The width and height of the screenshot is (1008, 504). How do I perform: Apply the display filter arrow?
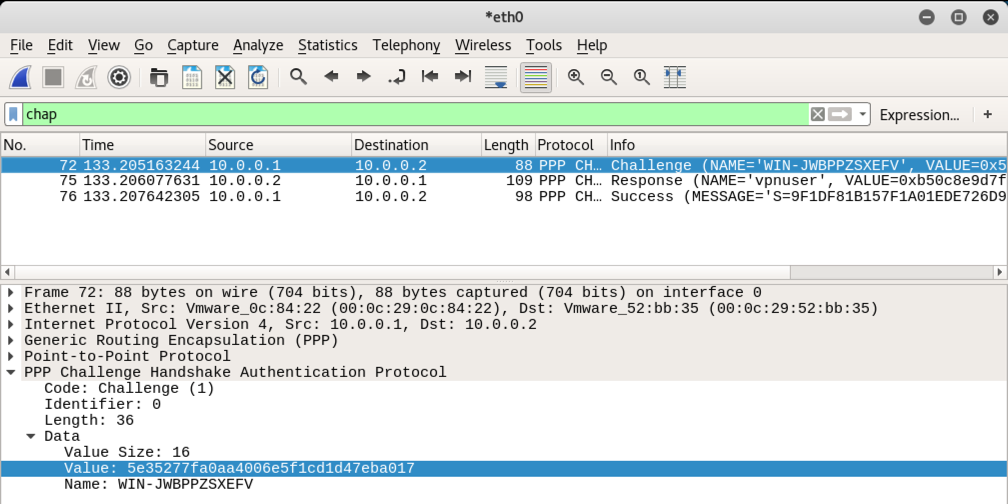(x=840, y=114)
